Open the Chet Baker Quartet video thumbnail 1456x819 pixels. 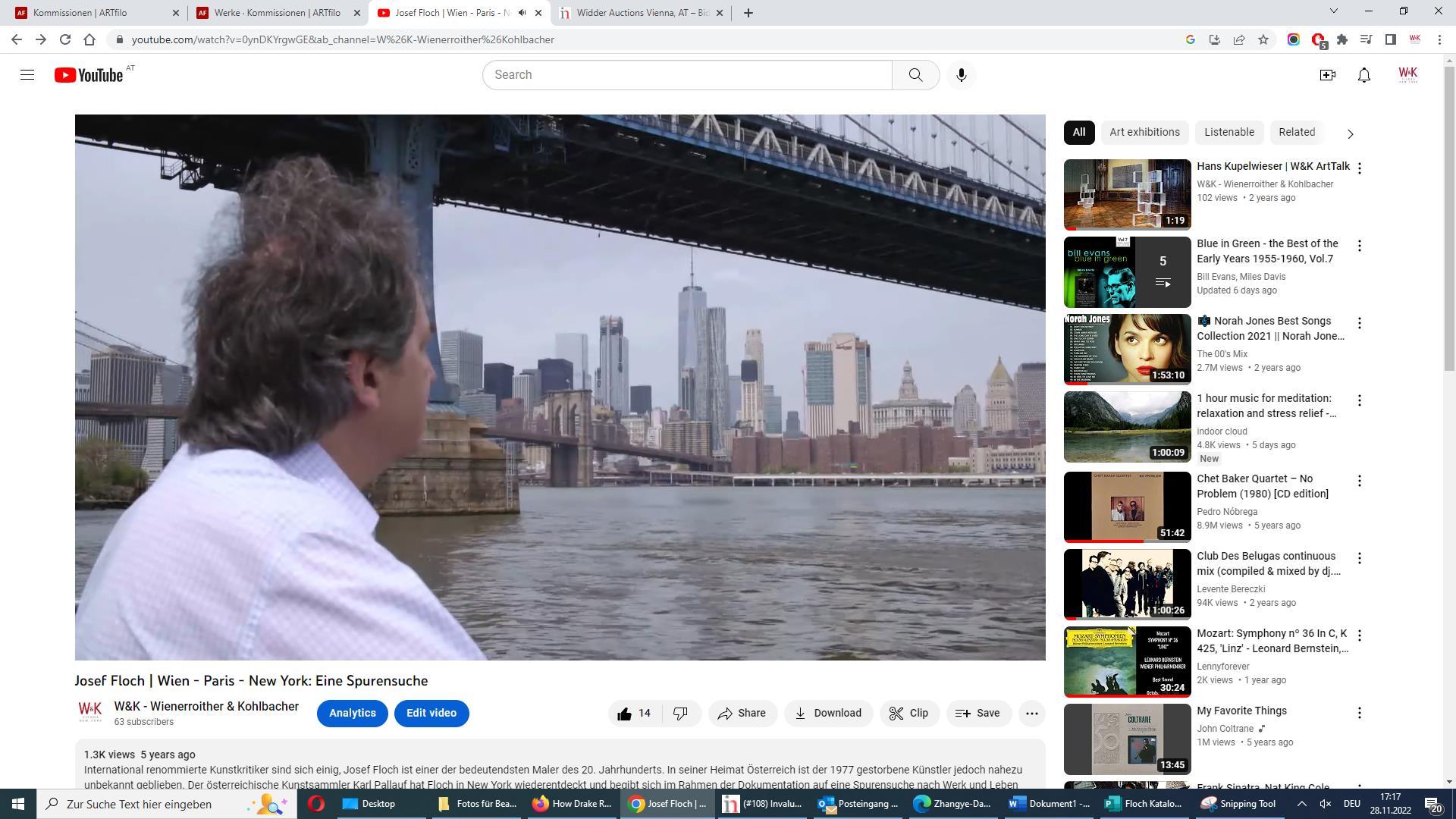(1126, 507)
